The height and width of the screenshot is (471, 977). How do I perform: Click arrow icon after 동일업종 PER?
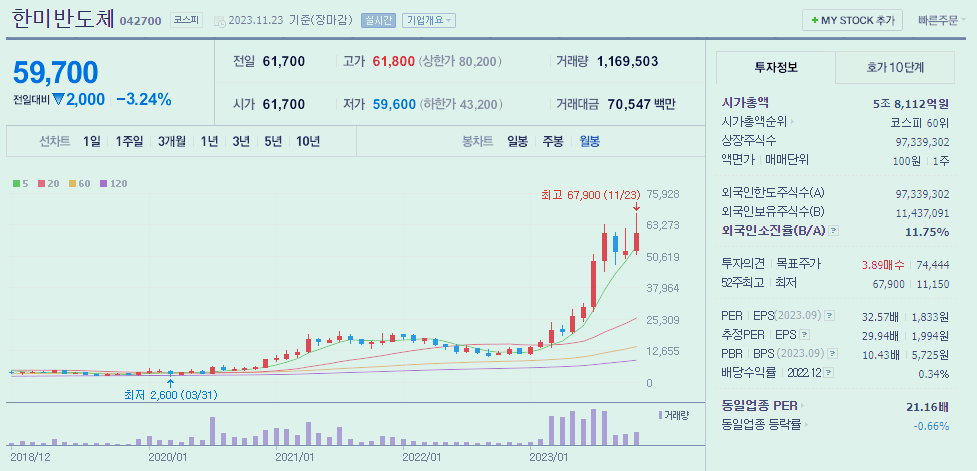pos(802,406)
